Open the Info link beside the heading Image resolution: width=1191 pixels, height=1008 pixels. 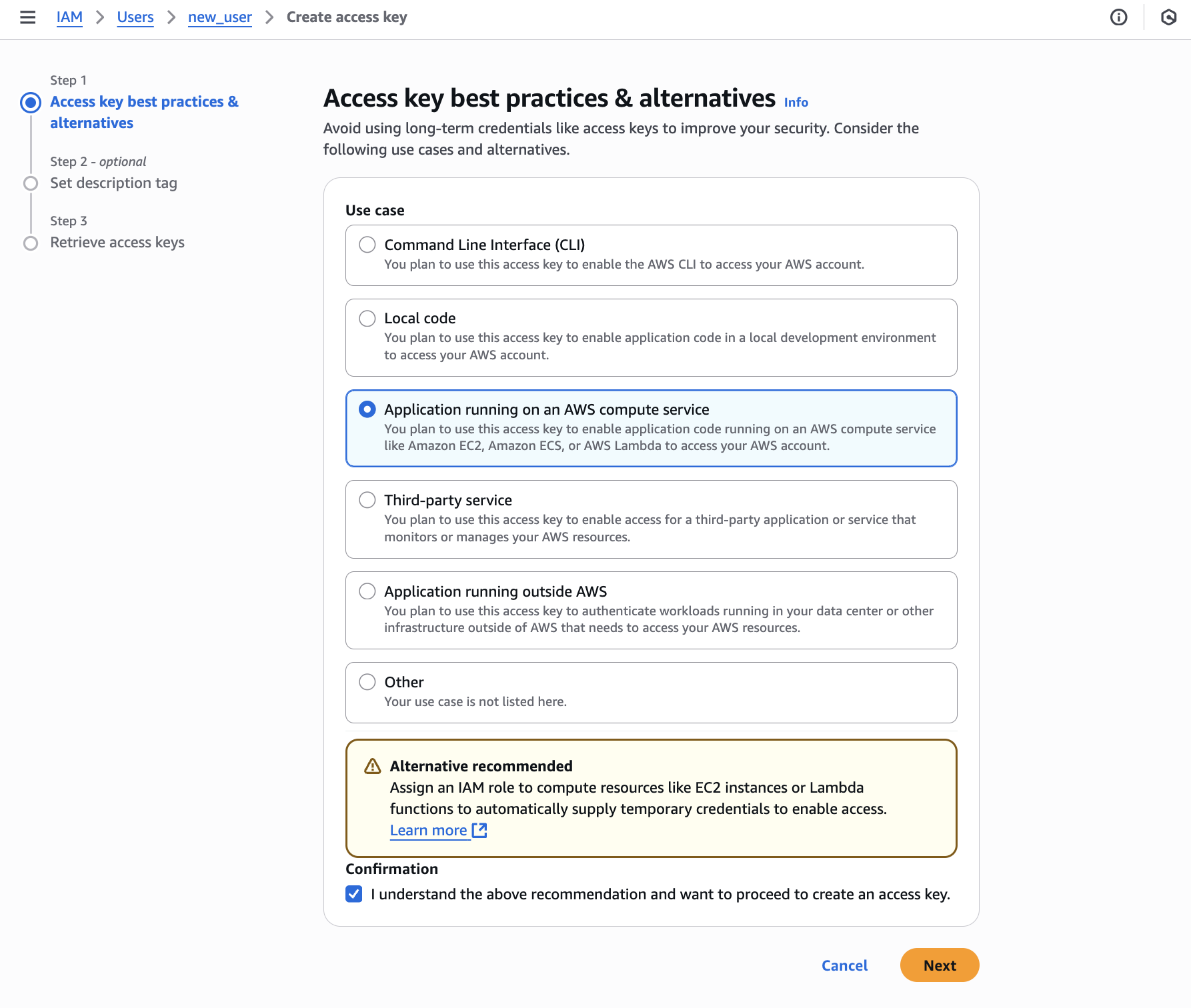point(796,103)
